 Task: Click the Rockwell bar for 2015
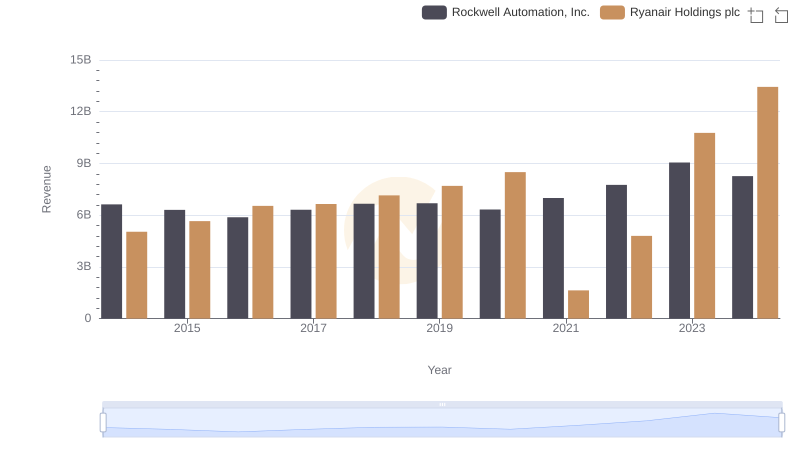pos(174,264)
